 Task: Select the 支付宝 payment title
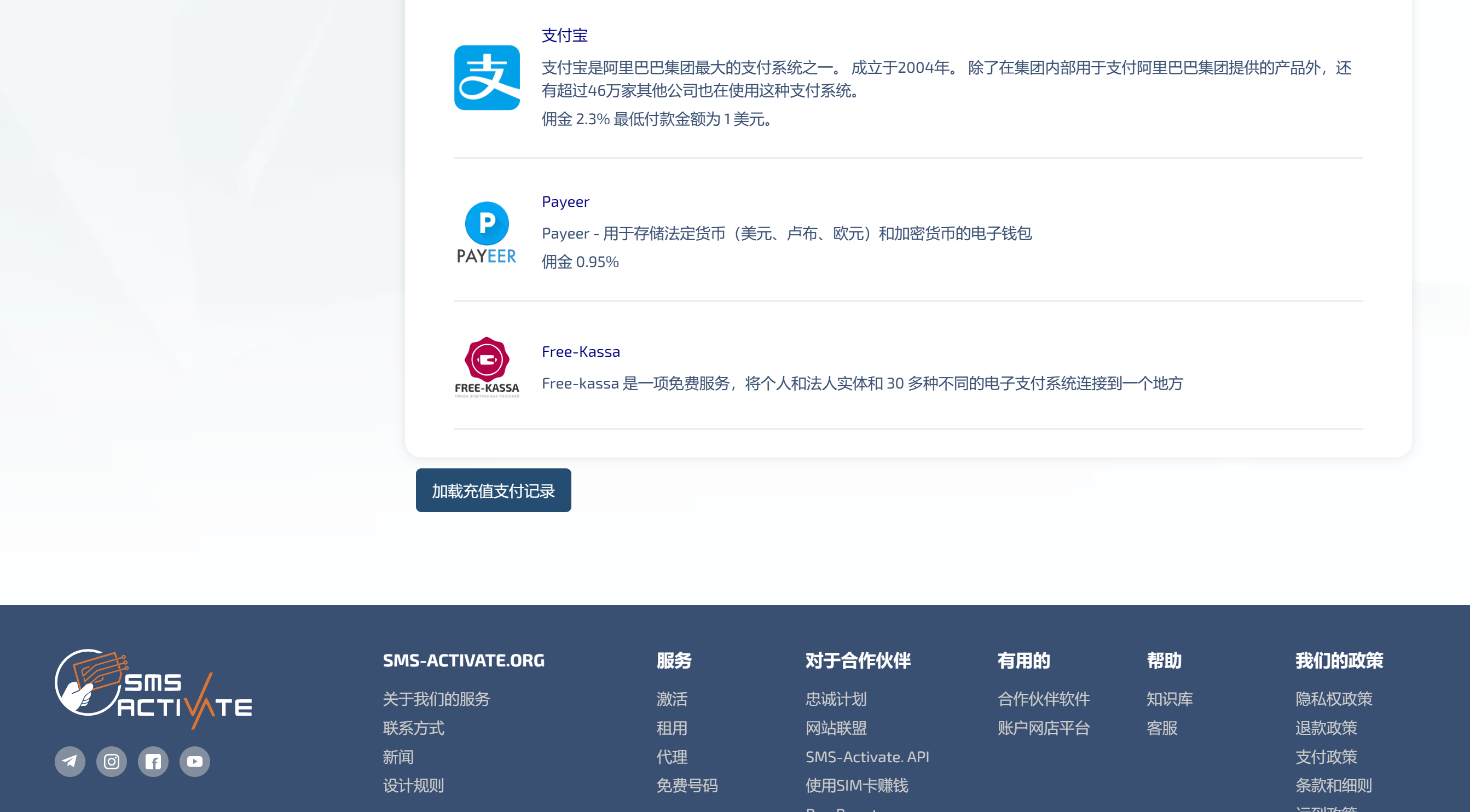tap(564, 36)
